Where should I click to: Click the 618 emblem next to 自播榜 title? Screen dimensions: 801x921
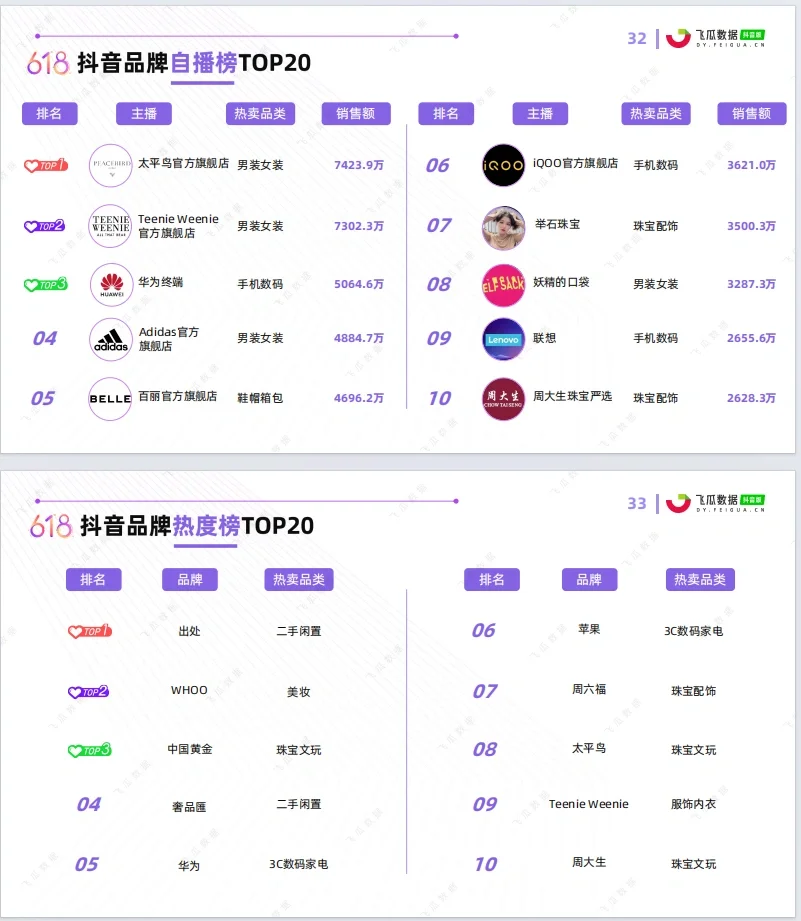coord(48,63)
